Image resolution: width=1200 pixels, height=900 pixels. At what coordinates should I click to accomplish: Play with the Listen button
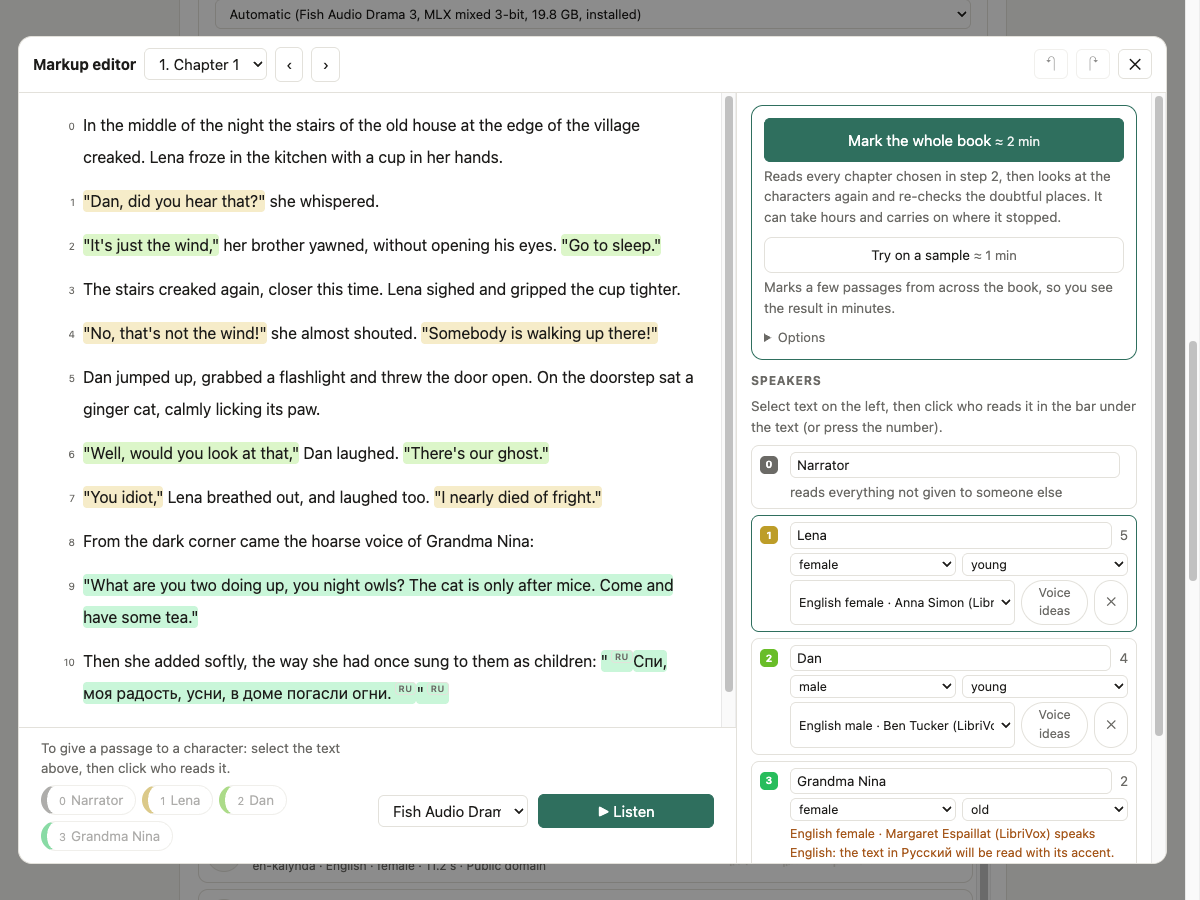(626, 811)
